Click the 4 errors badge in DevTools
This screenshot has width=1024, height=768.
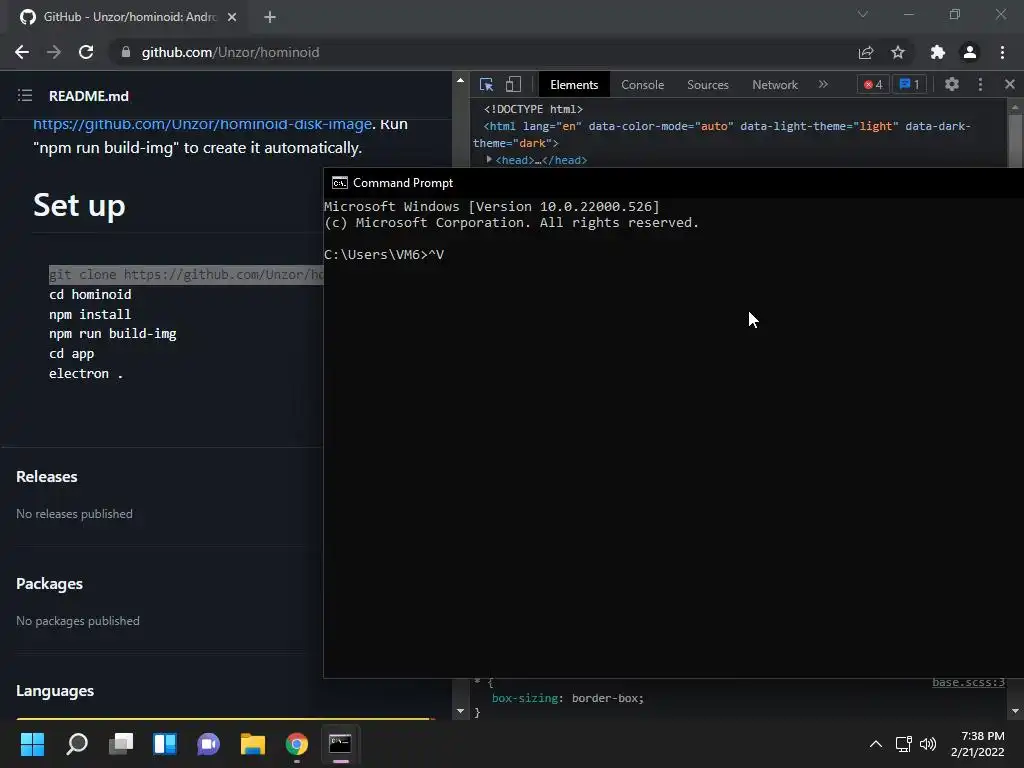[x=873, y=84]
